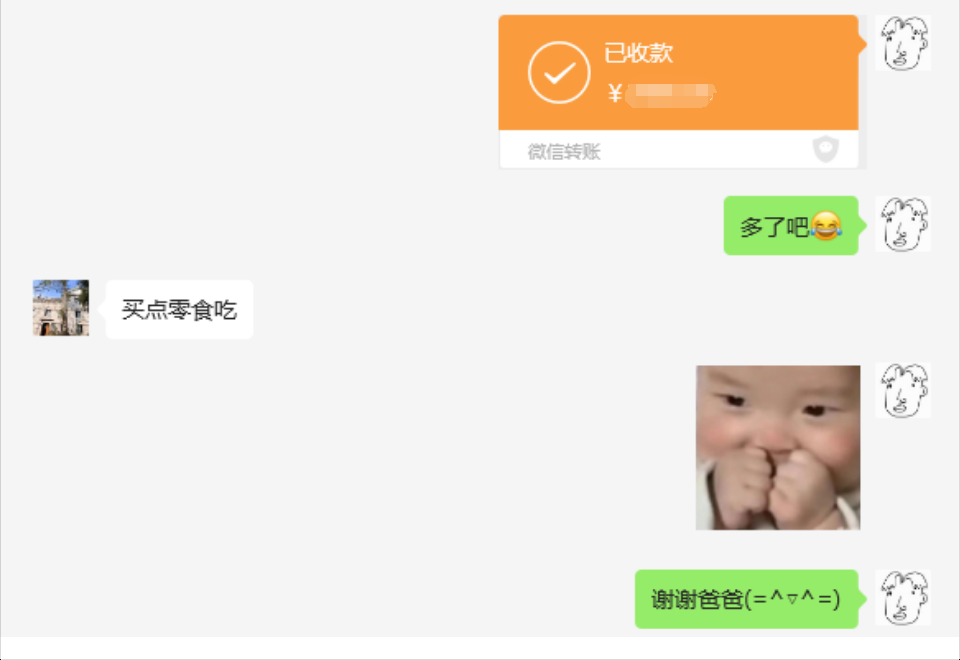Click the ¥ yen symbol on transfer card
This screenshot has width=960, height=660.
615,94
